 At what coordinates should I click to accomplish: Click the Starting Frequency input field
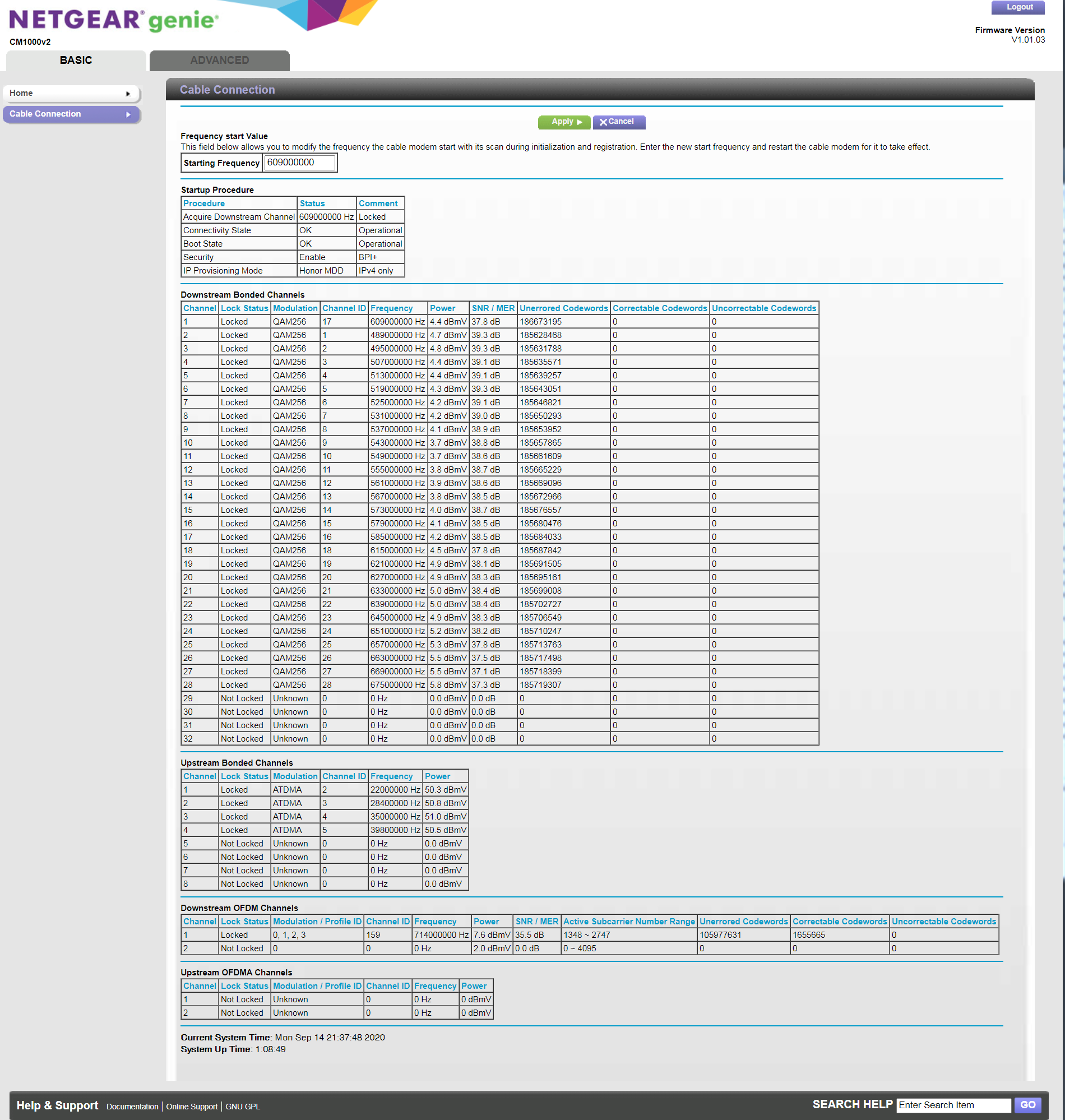tap(300, 163)
